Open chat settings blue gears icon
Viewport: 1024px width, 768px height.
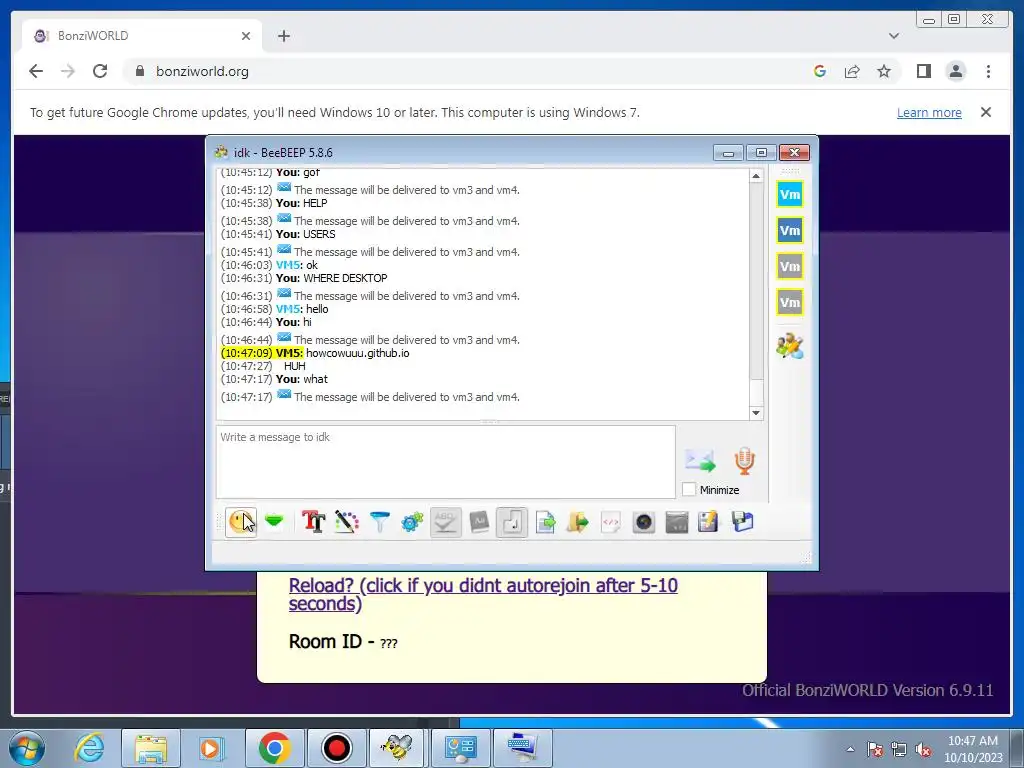pos(412,522)
